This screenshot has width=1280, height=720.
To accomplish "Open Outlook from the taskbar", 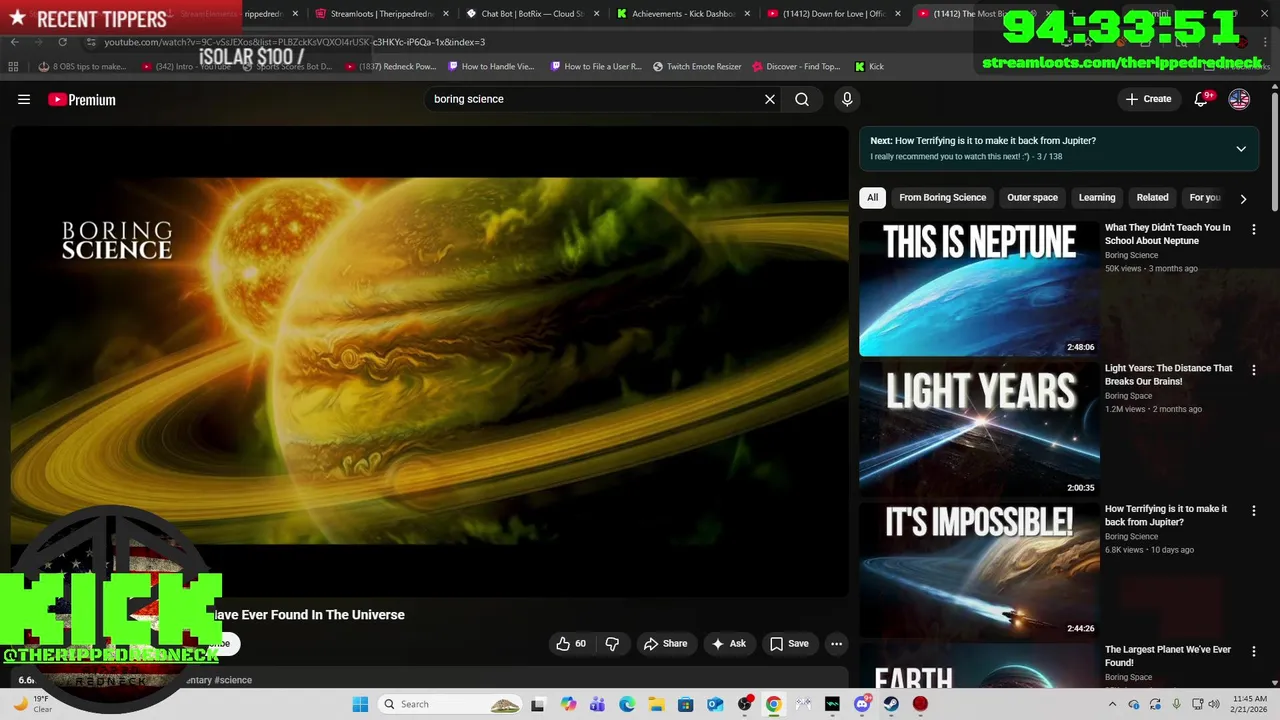I will point(715,704).
